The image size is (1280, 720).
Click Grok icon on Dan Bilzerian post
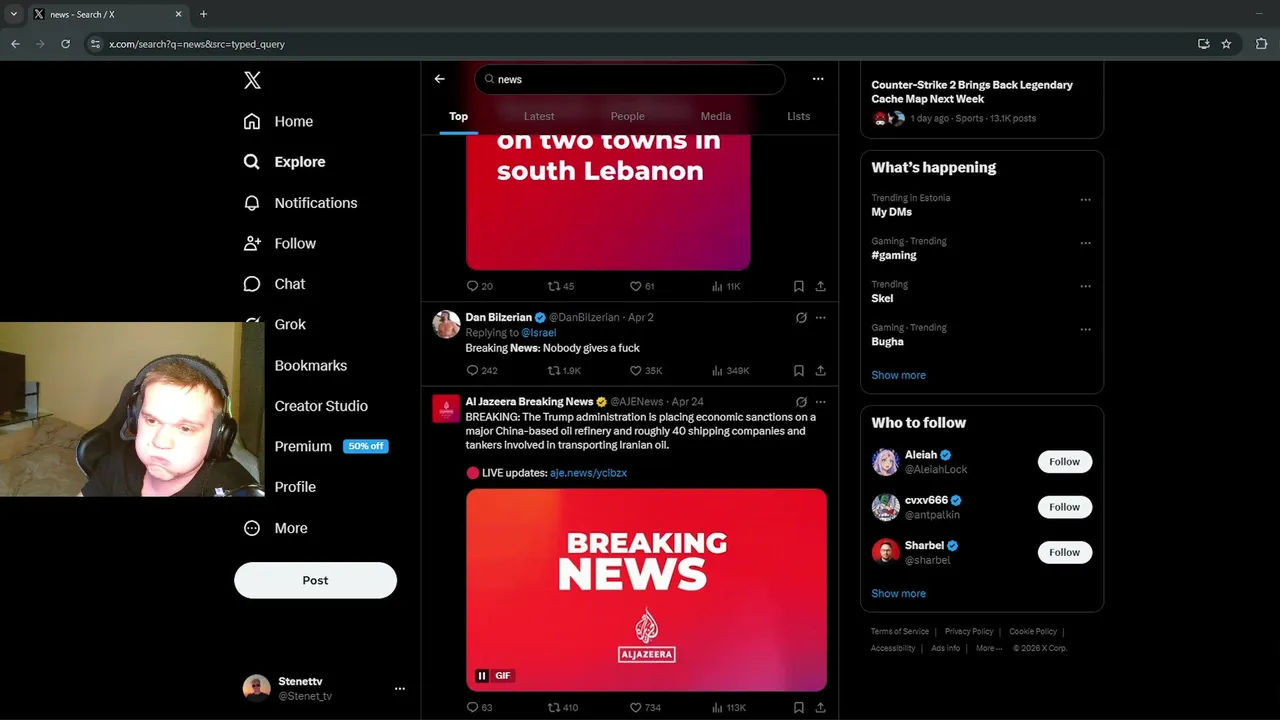pos(801,318)
